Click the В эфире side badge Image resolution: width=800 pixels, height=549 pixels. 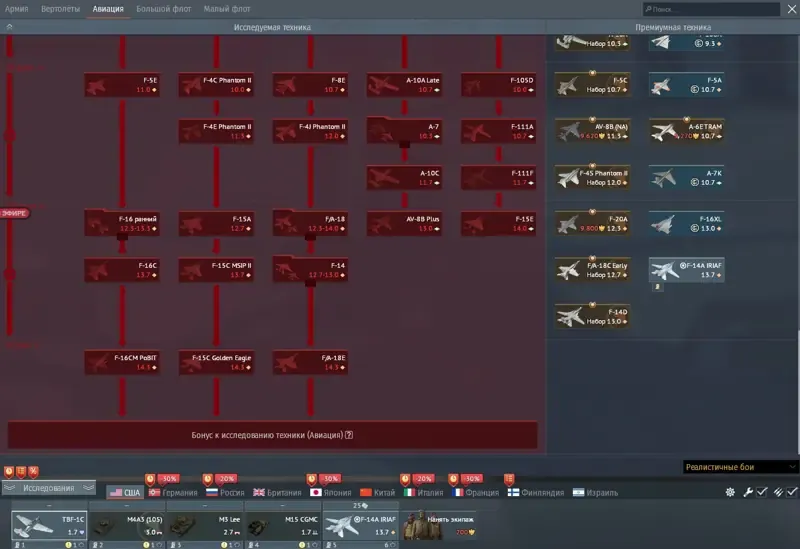pos(14,213)
